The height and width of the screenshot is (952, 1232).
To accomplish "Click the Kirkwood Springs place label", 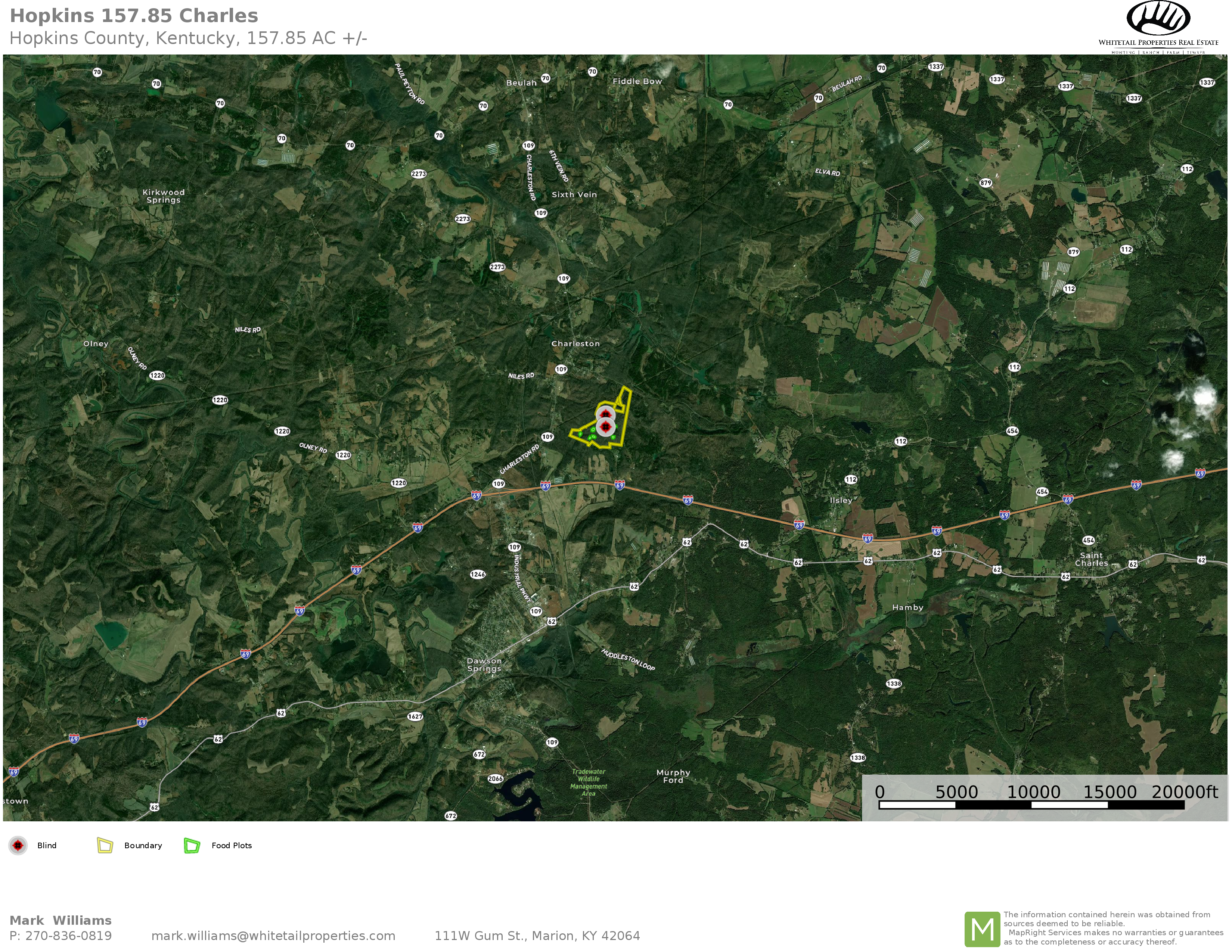I will pyautogui.click(x=164, y=196).
